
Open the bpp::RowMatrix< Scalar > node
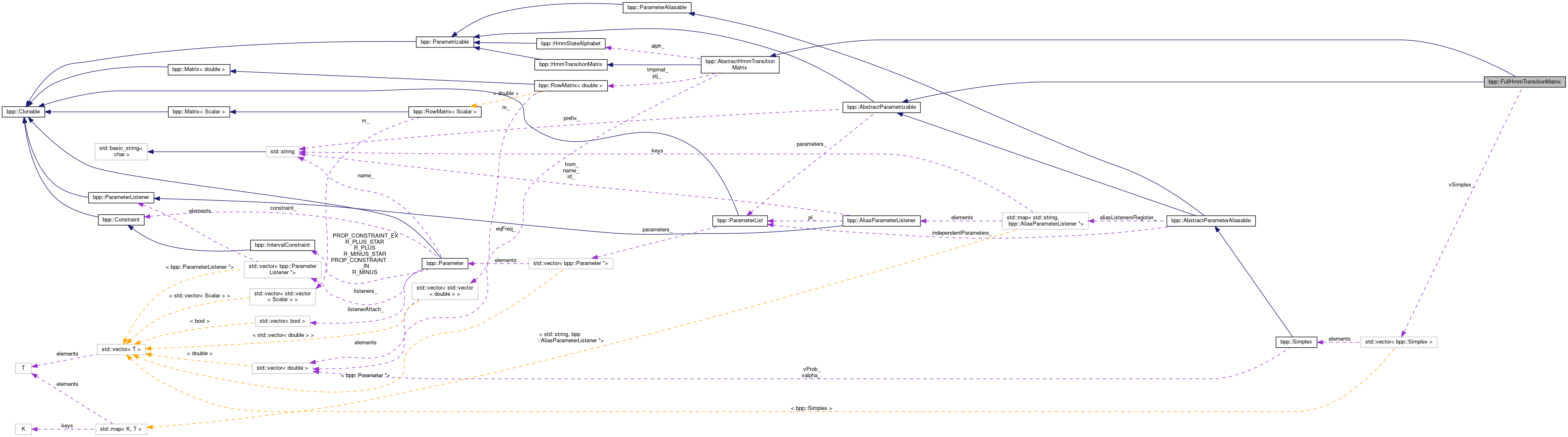click(x=444, y=112)
